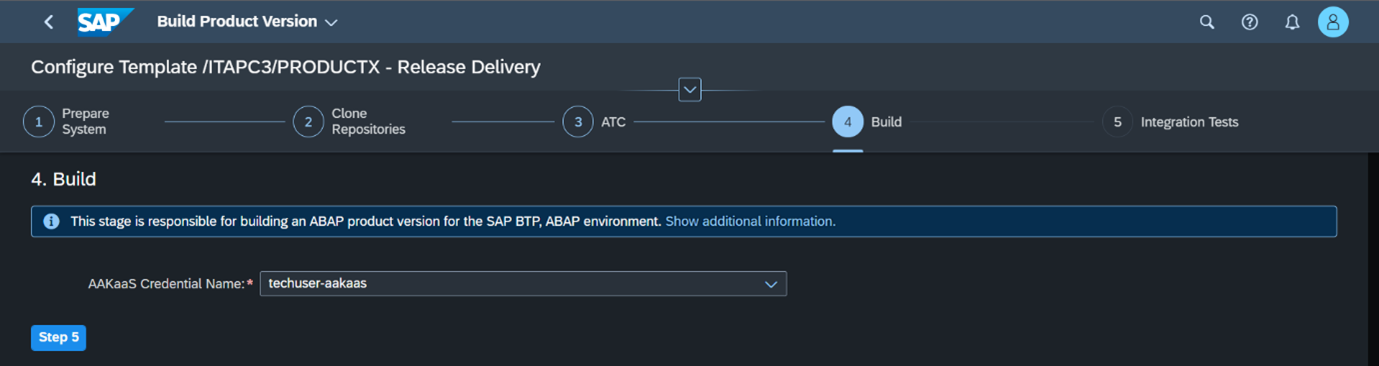
Task: Open the Build Product Version title dropdown
Action: (x=247, y=22)
